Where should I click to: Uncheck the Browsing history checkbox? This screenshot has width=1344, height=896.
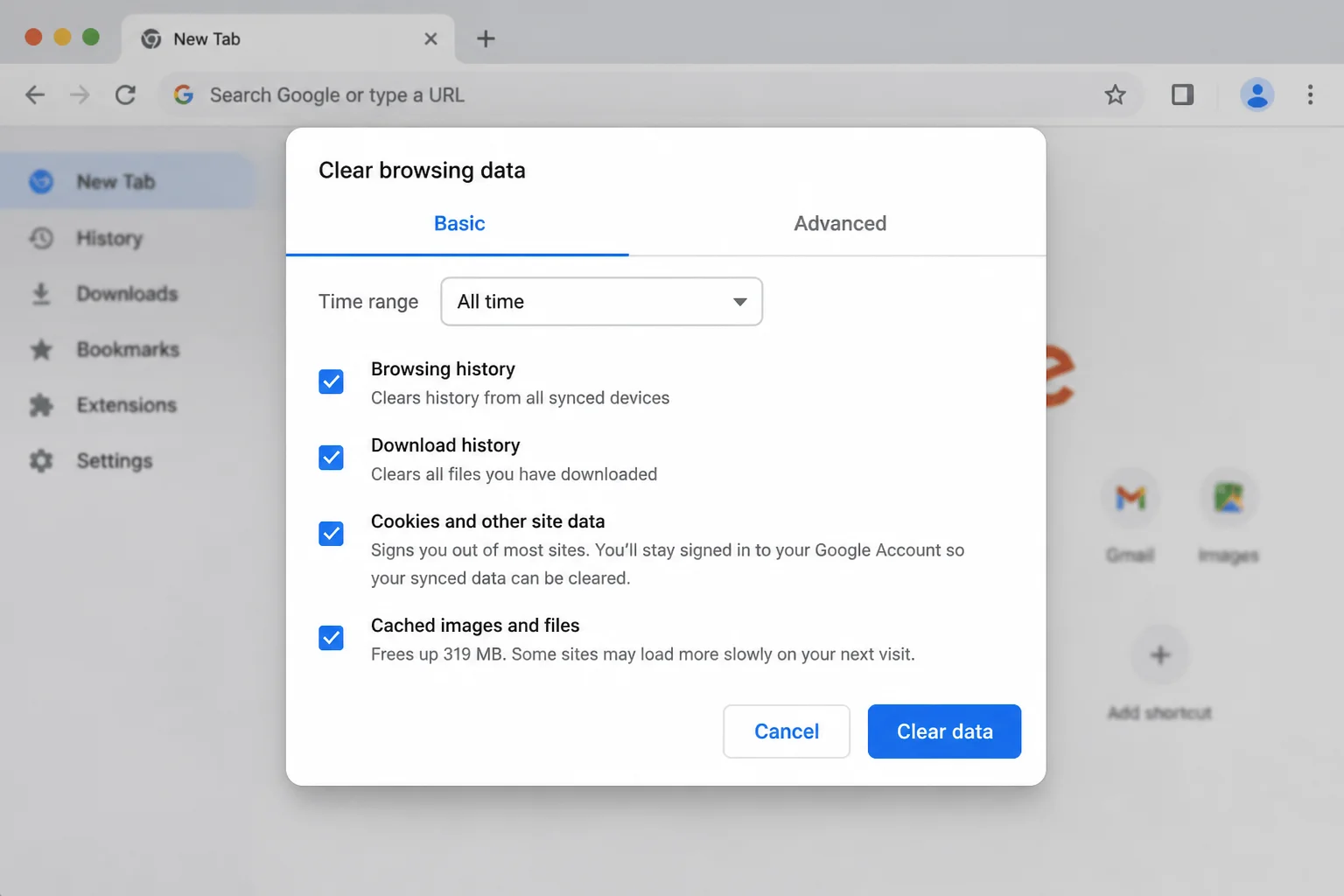[331, 381]
